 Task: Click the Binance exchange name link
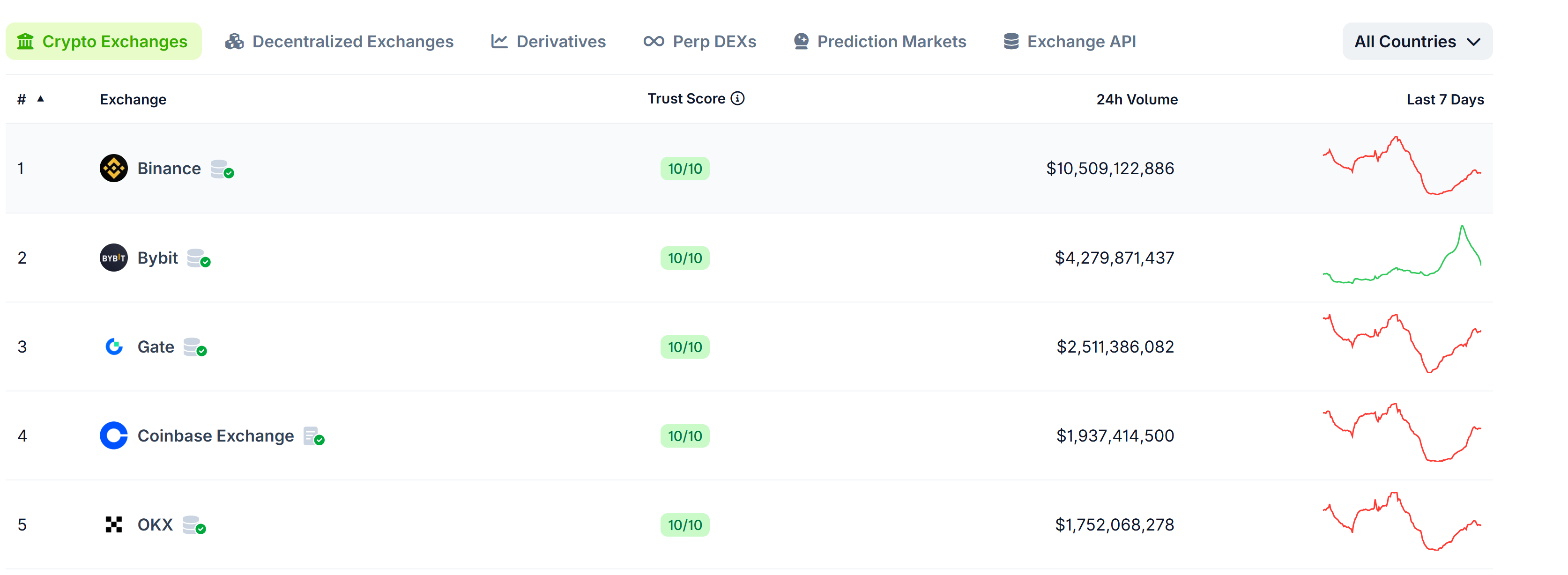pos(169,168)
